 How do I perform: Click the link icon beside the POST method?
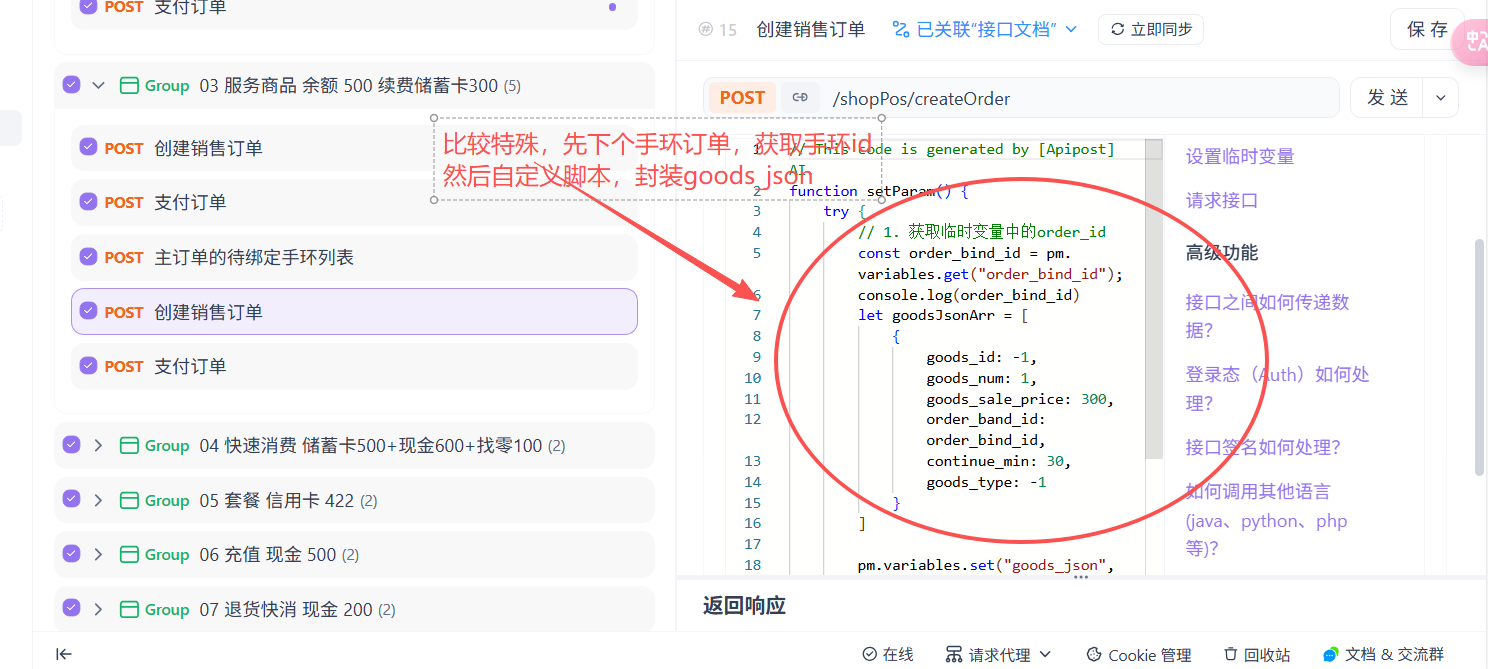(x=799, y=98)
